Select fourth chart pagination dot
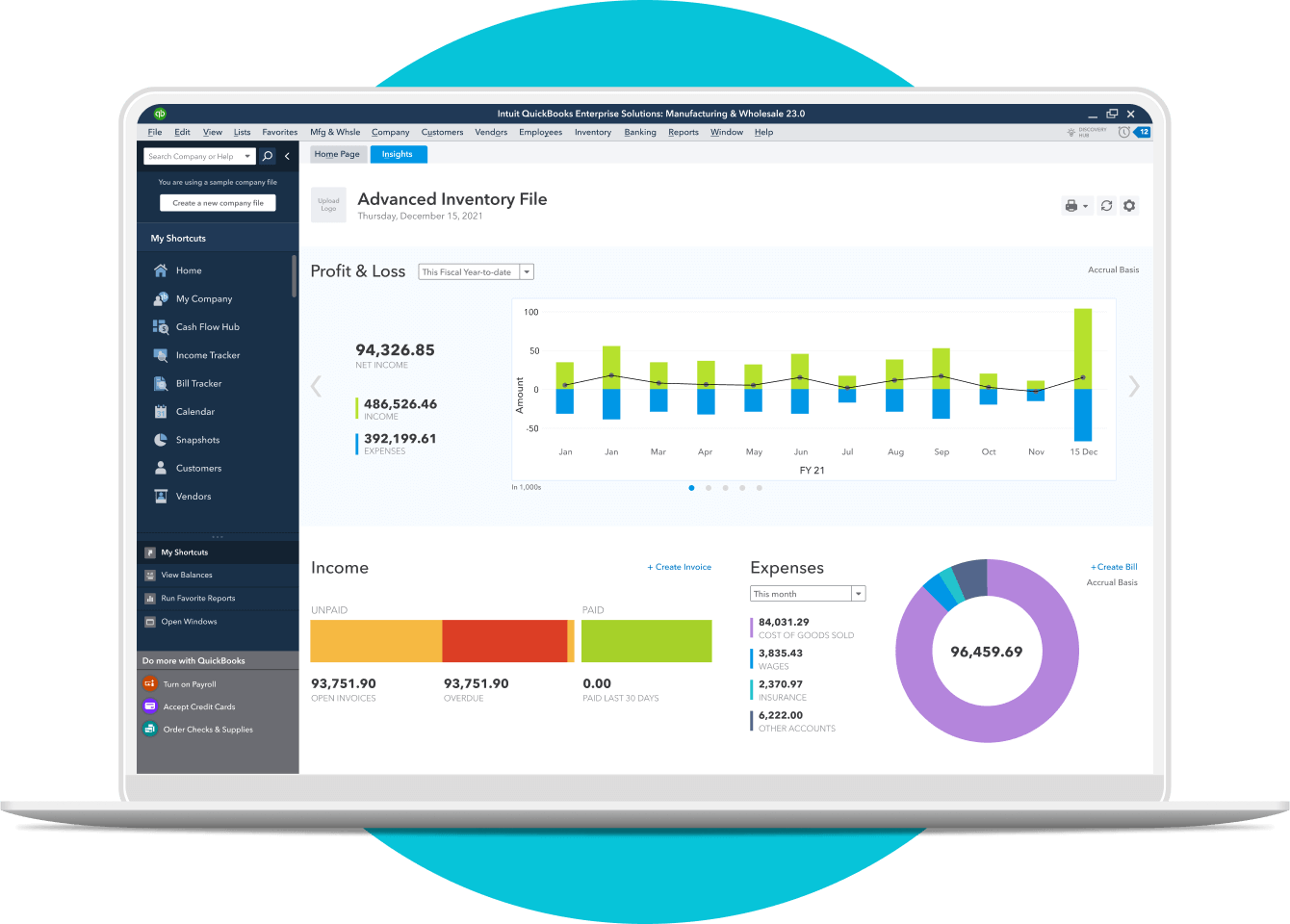 (x=742, y=488)
